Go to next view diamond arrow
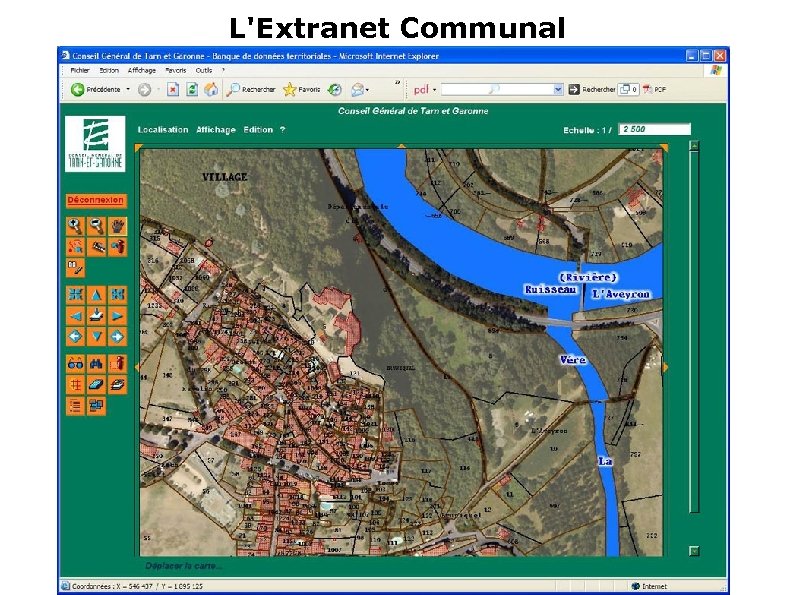This screenshot has height=595, width=794. point(117,337)
